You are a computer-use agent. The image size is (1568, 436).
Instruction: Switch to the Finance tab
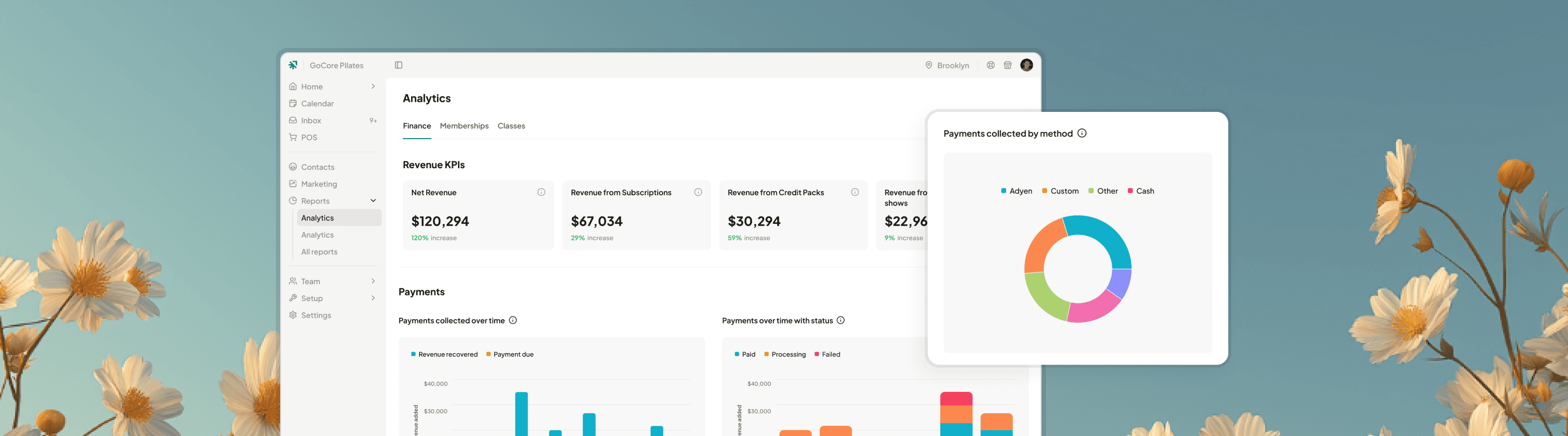click(x=417, y=126)
